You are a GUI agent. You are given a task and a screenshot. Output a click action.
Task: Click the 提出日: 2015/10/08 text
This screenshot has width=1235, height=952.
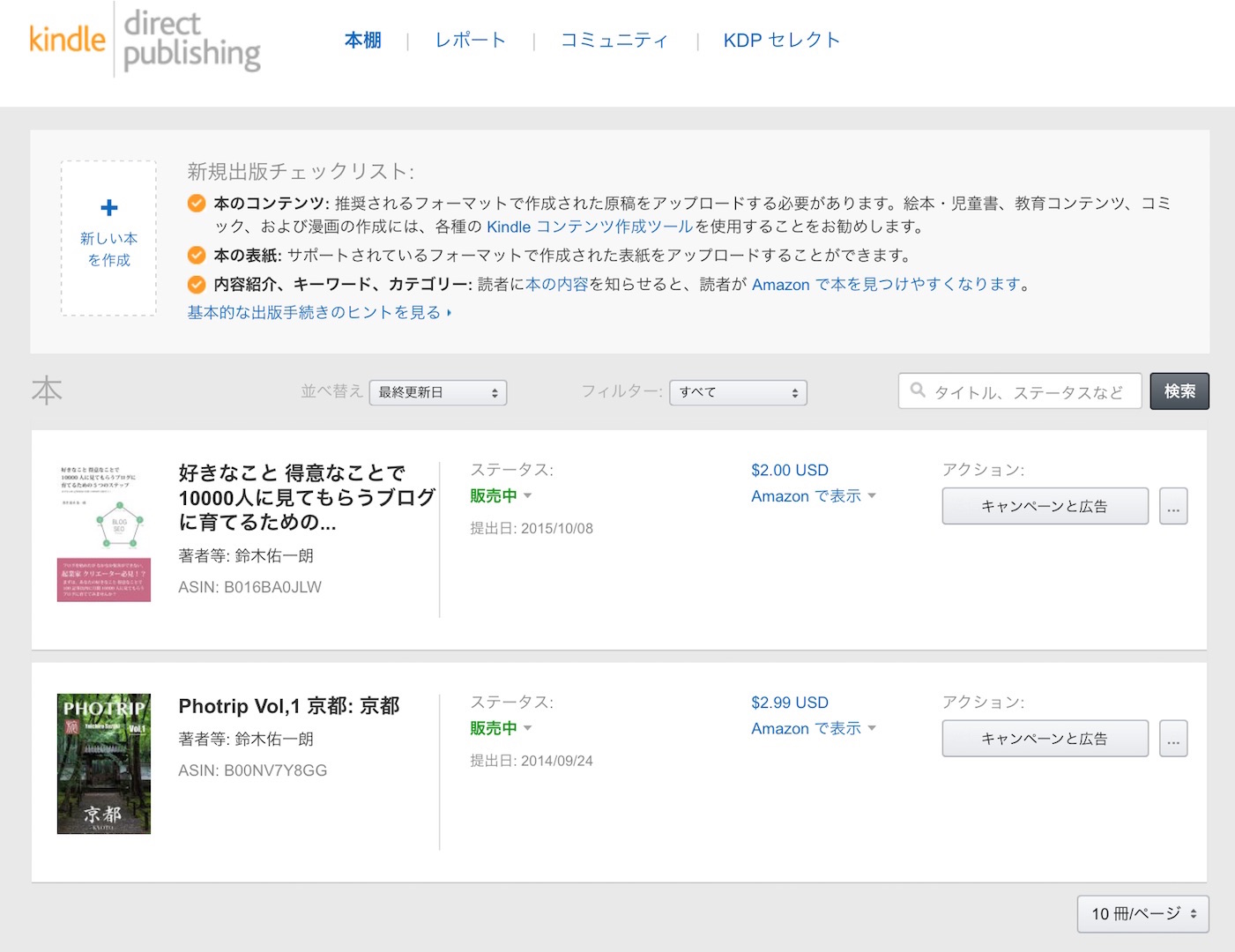pos(532,529)
